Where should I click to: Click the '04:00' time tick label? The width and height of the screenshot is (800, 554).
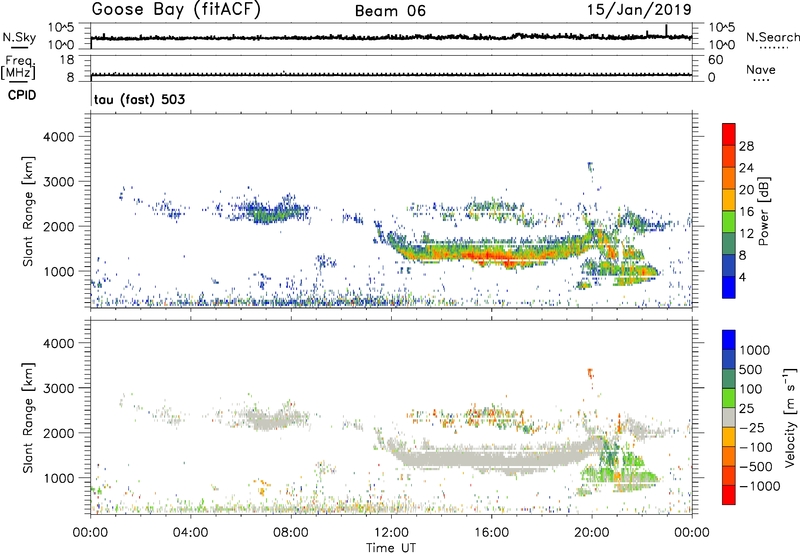coord(190,533)
